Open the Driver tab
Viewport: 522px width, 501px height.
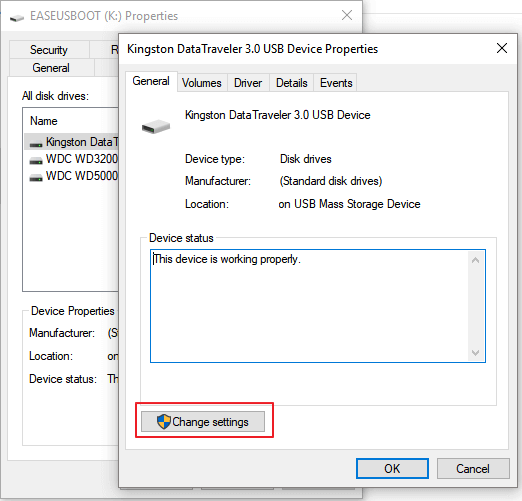[x=248, y=83]
